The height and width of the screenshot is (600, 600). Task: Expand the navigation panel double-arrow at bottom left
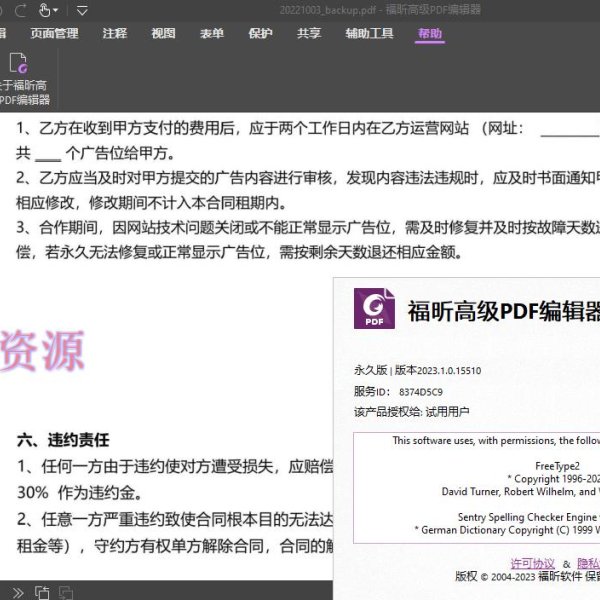click(17, 591)
